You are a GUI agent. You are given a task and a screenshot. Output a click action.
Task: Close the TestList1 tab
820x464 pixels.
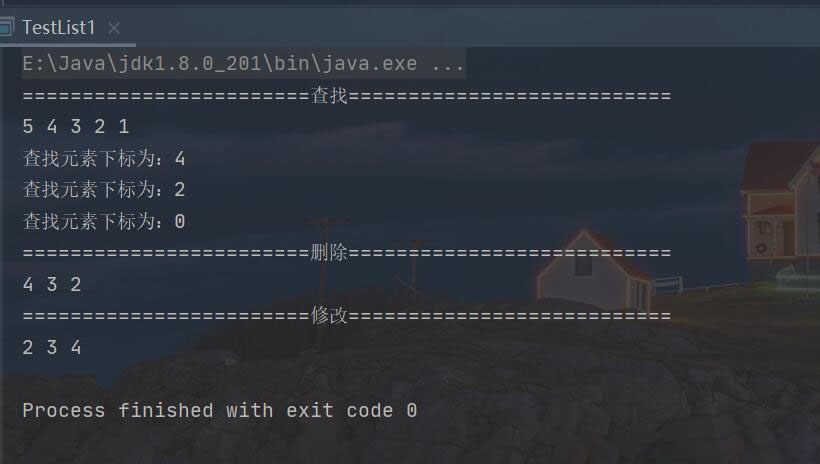tap(113, 29)
